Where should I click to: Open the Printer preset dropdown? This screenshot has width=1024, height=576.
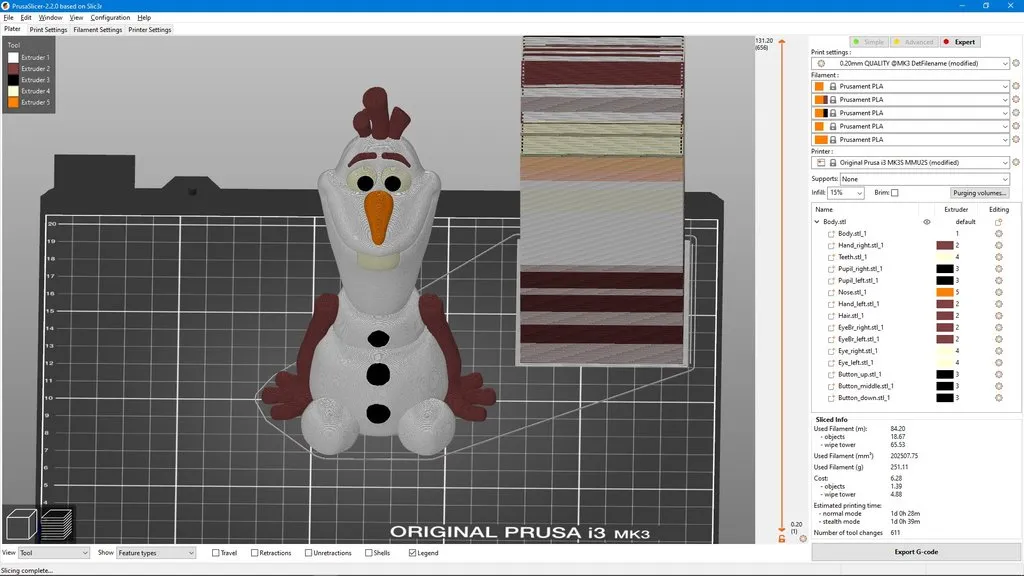point(910,163)
